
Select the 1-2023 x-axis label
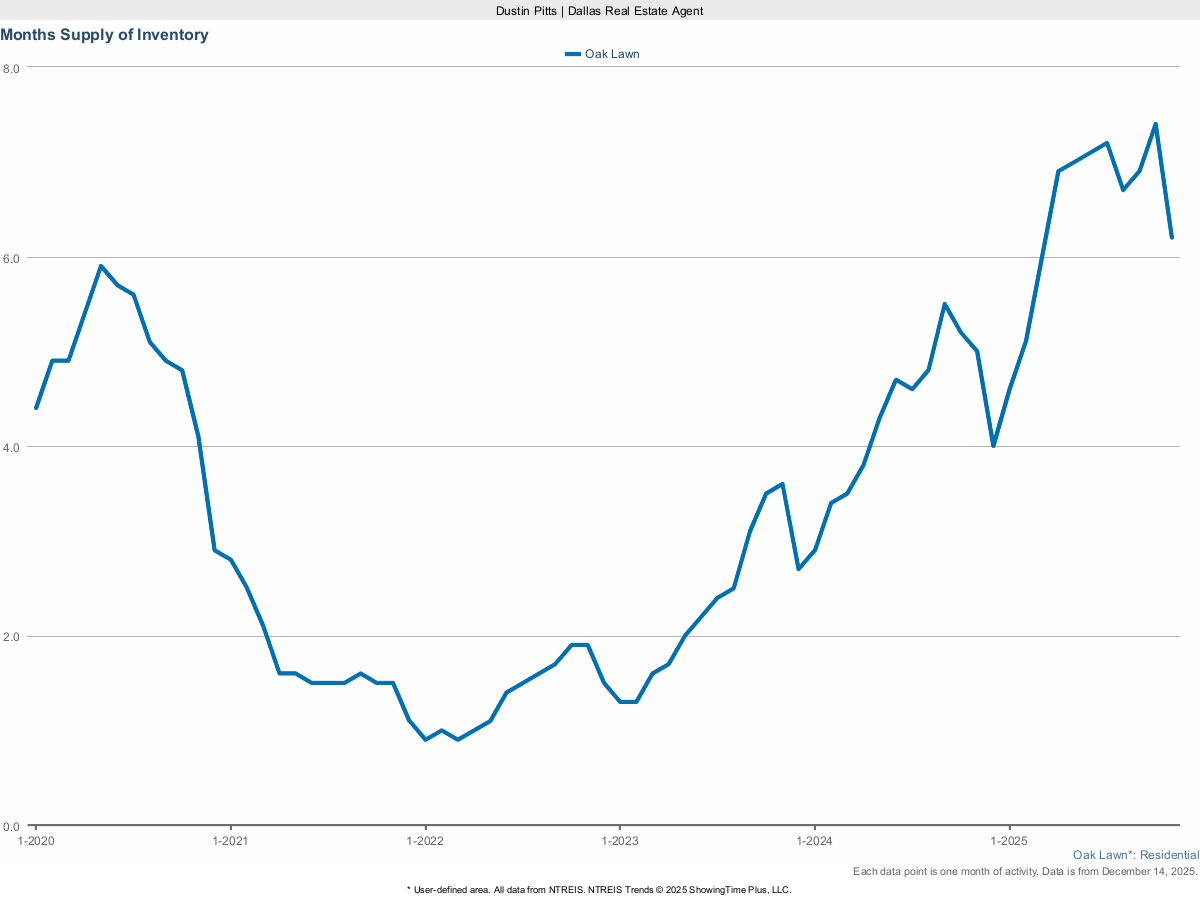[620, 842]
